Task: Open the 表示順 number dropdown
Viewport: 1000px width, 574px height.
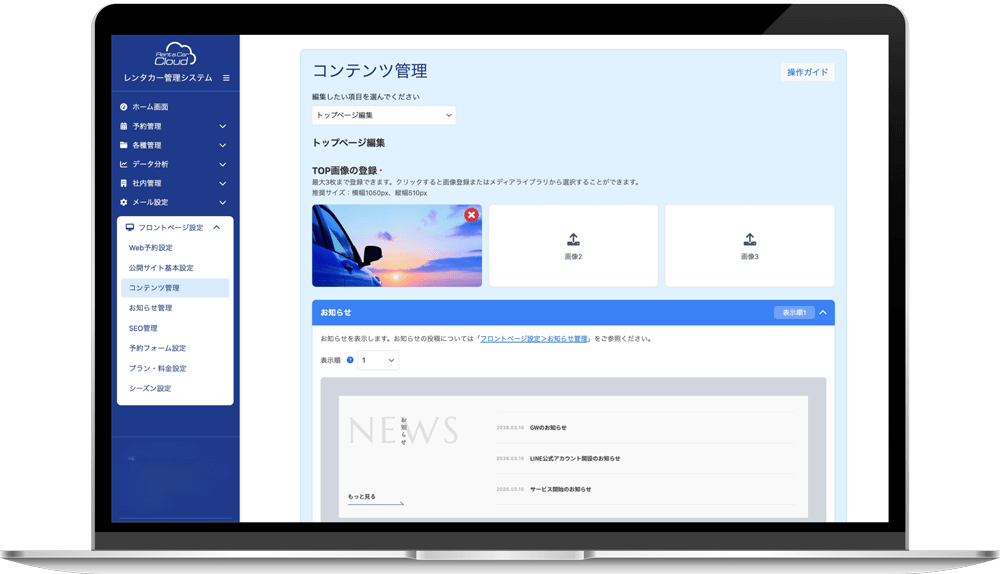Action: (378, 360)
